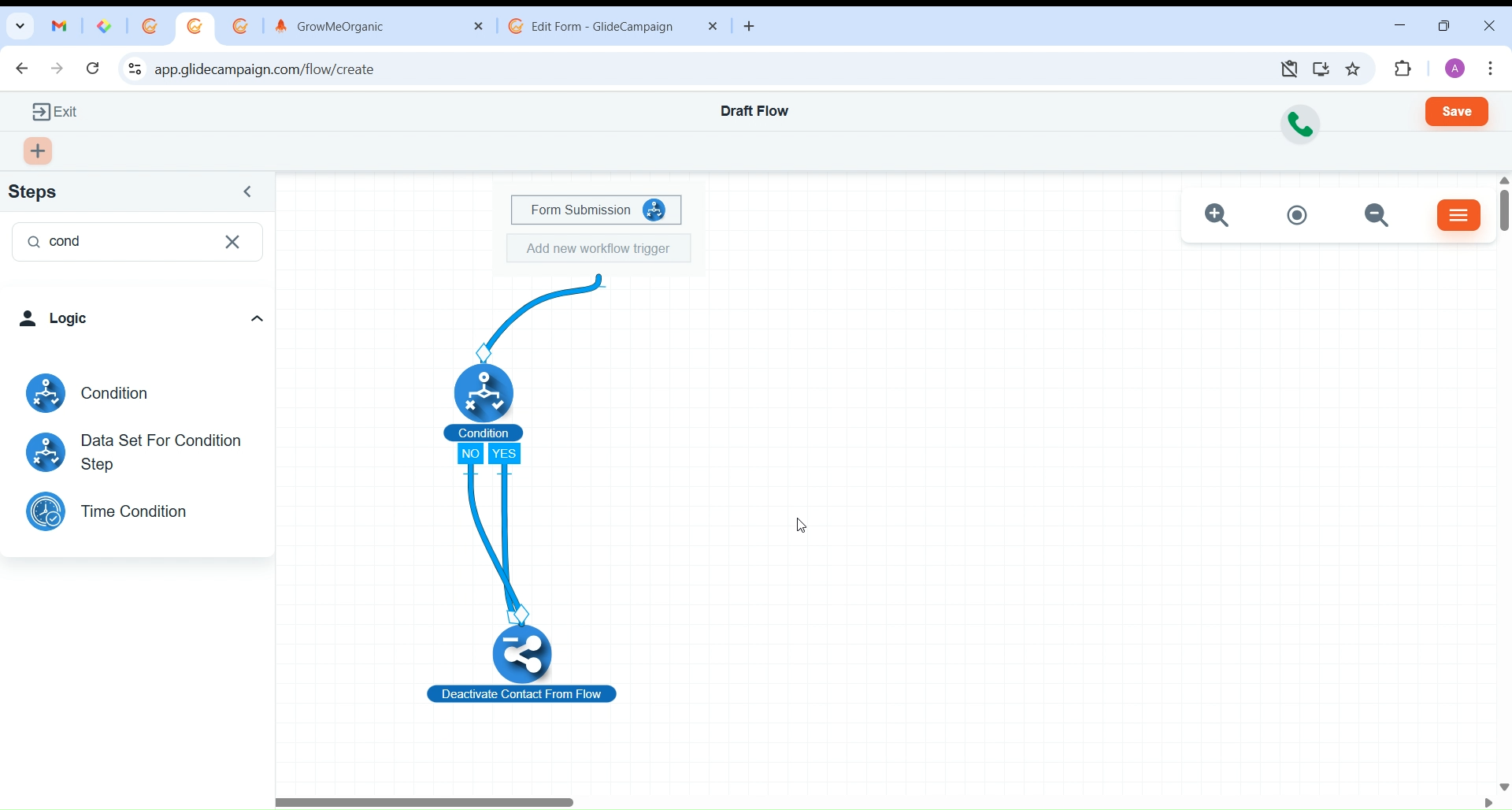Select the Deactivate Contact From Flow node
The width and height of the screenshot is (1512, 810).
pyautogui.click(x=523, y=656)
